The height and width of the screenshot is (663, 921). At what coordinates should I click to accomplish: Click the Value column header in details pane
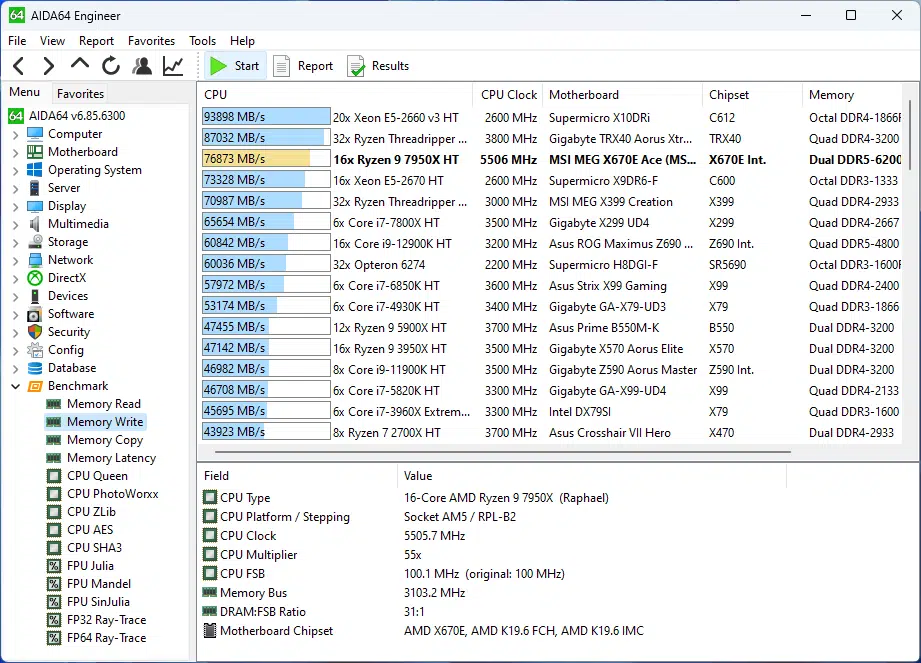(x=592, y=476)
